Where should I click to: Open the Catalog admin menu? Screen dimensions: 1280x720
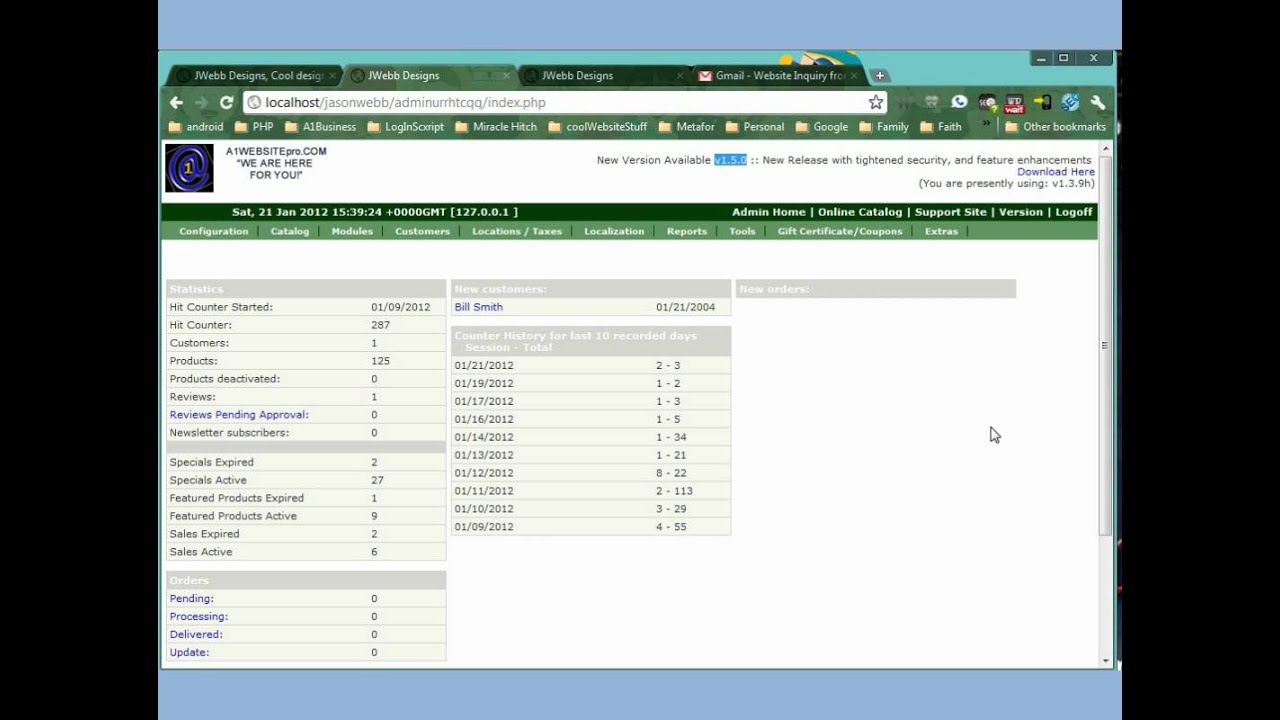tap(290, 231)
